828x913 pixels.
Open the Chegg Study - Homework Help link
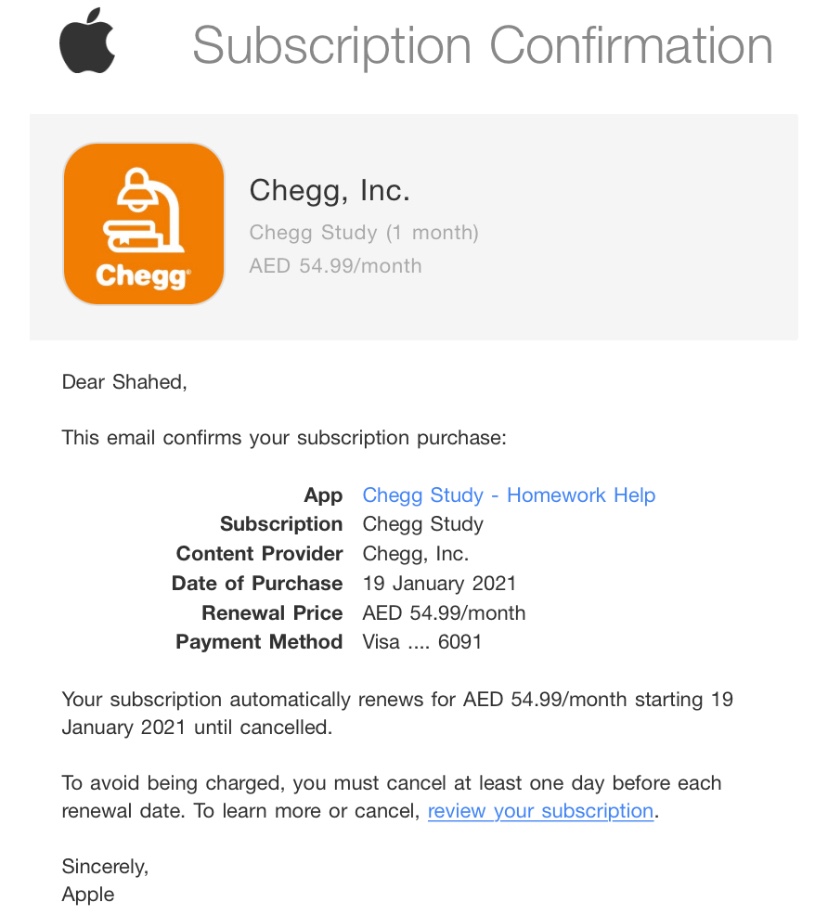pos(509,495)
